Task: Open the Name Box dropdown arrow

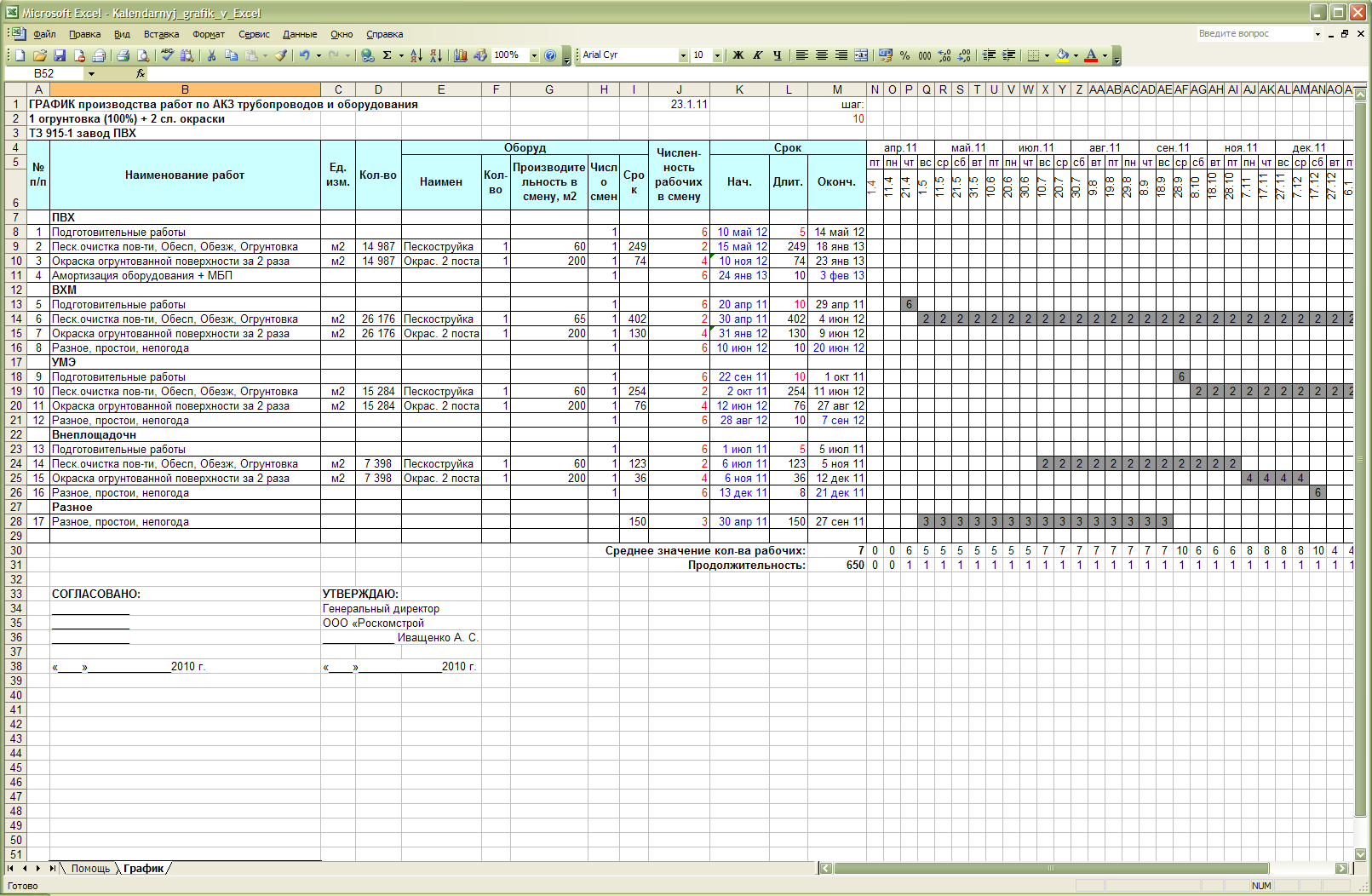Action: coord(91,74)
